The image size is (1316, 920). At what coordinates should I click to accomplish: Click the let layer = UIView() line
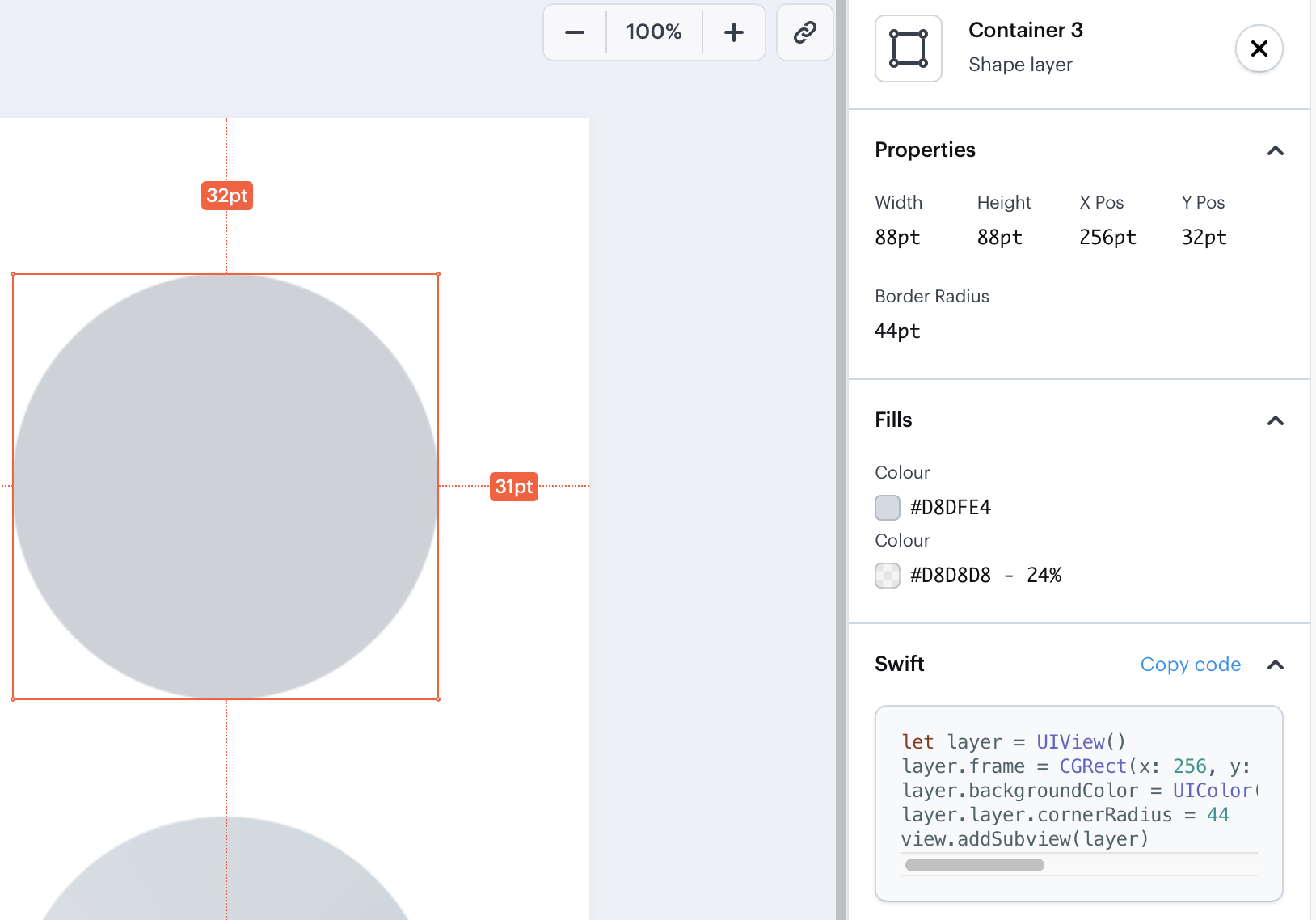tap(1014, 742)
